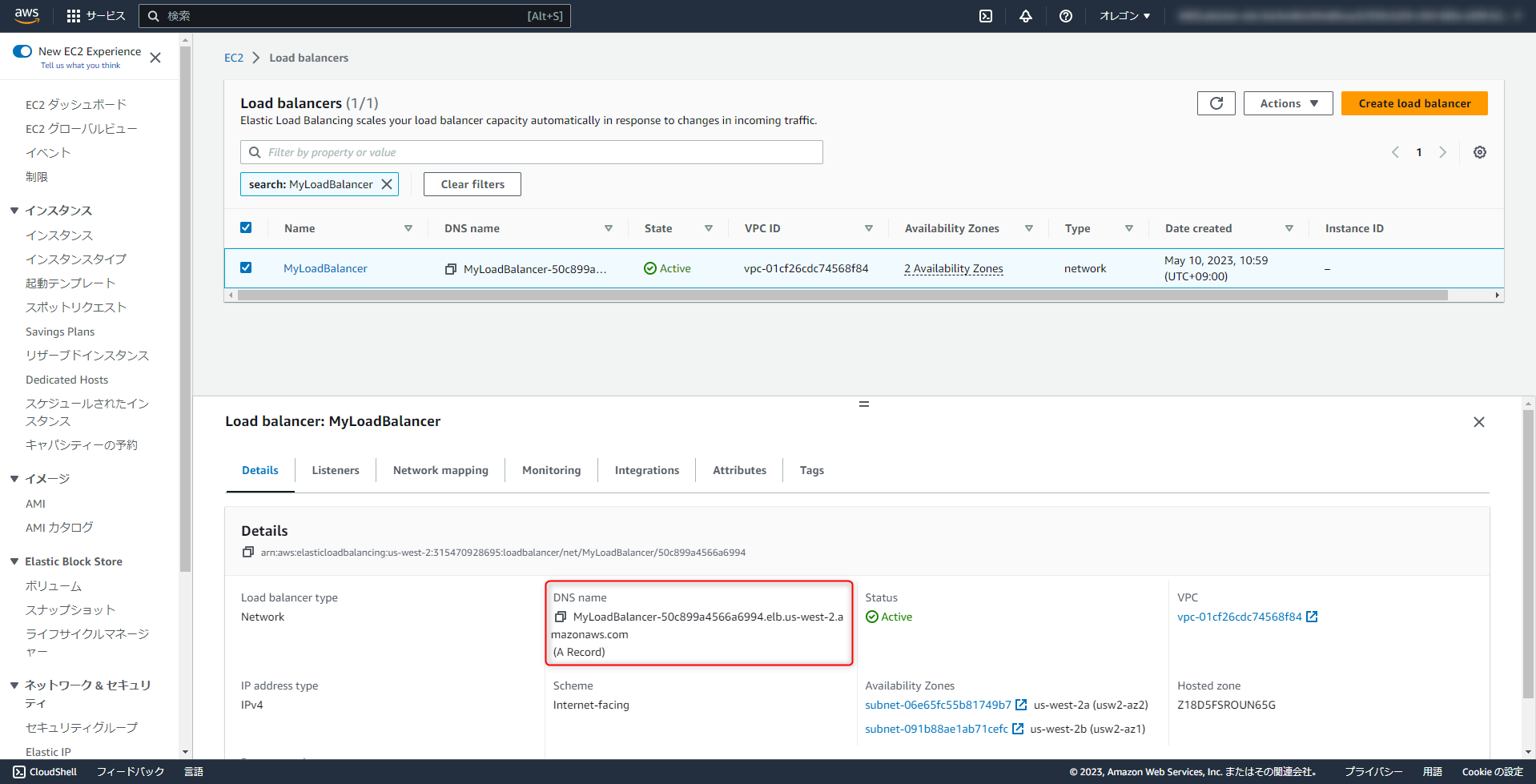The width and height of the screenshot is (1536, 784).
Task: Open the AWS help menu
Action: 1065,16
